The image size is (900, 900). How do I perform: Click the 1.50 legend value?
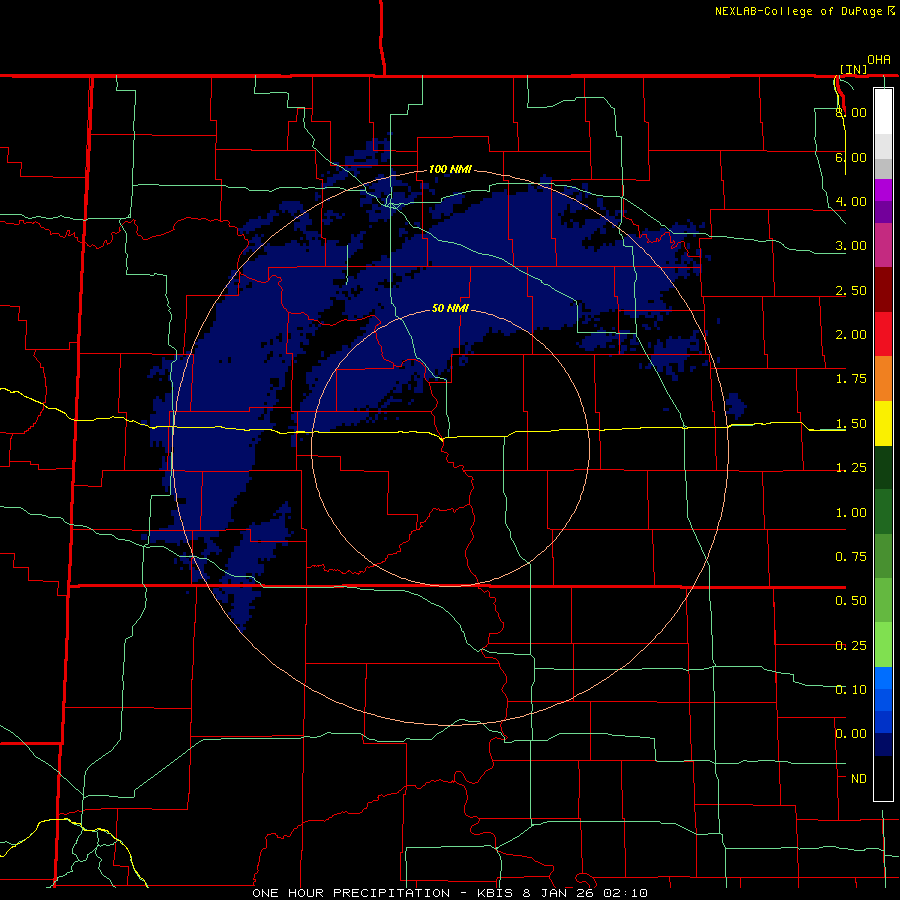851,424
